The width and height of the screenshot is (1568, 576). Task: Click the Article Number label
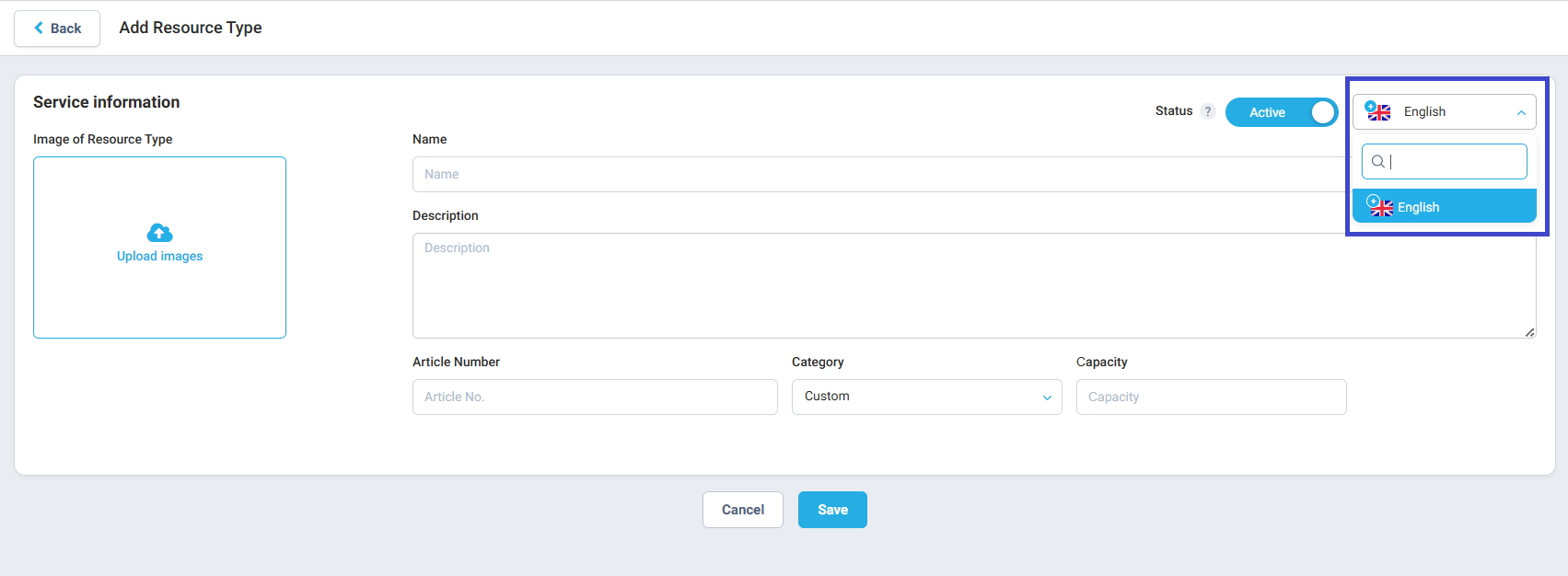(x=456, y=362)
